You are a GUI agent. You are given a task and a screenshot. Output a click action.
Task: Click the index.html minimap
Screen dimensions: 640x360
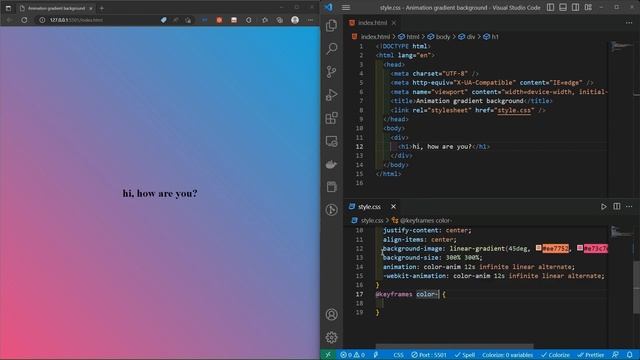pos(621,47)
